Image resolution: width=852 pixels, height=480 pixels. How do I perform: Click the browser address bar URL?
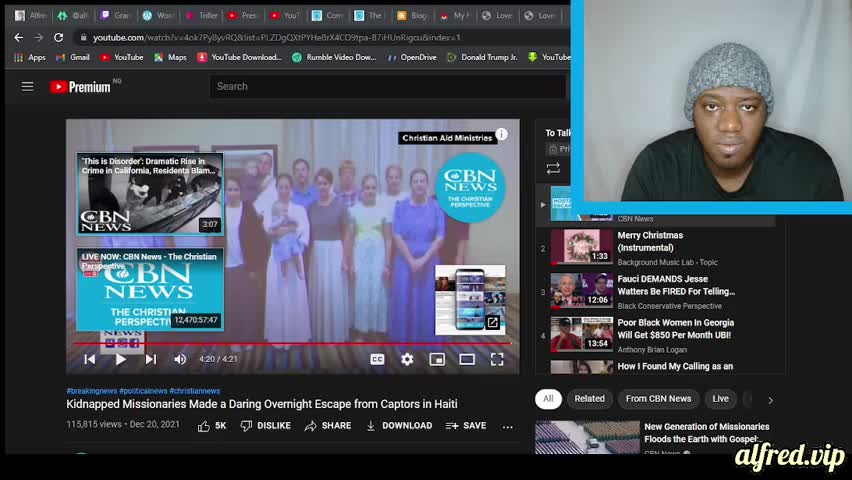276,38
